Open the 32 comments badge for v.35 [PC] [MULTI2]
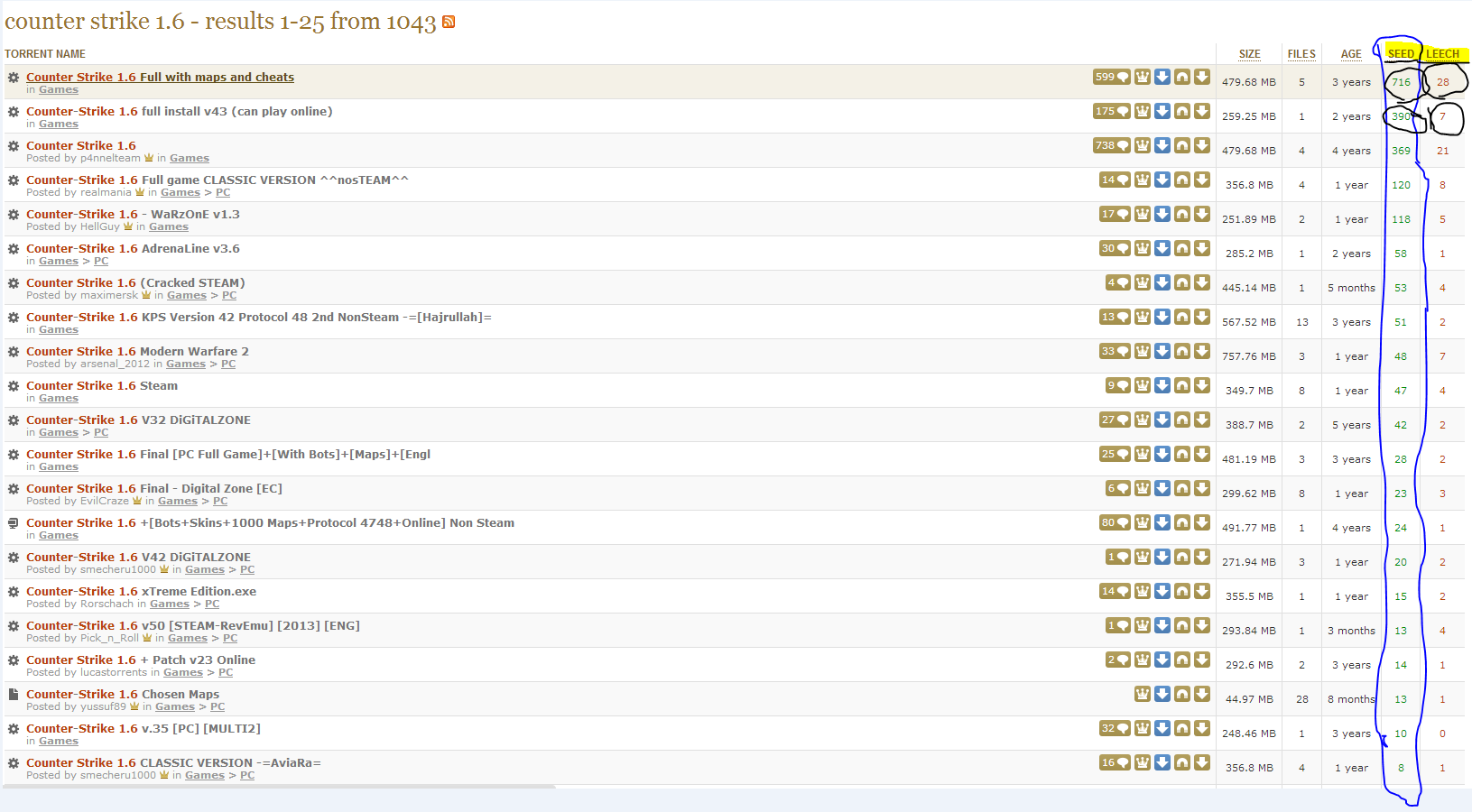The image size is (1472, 812). click(1115, 728)
